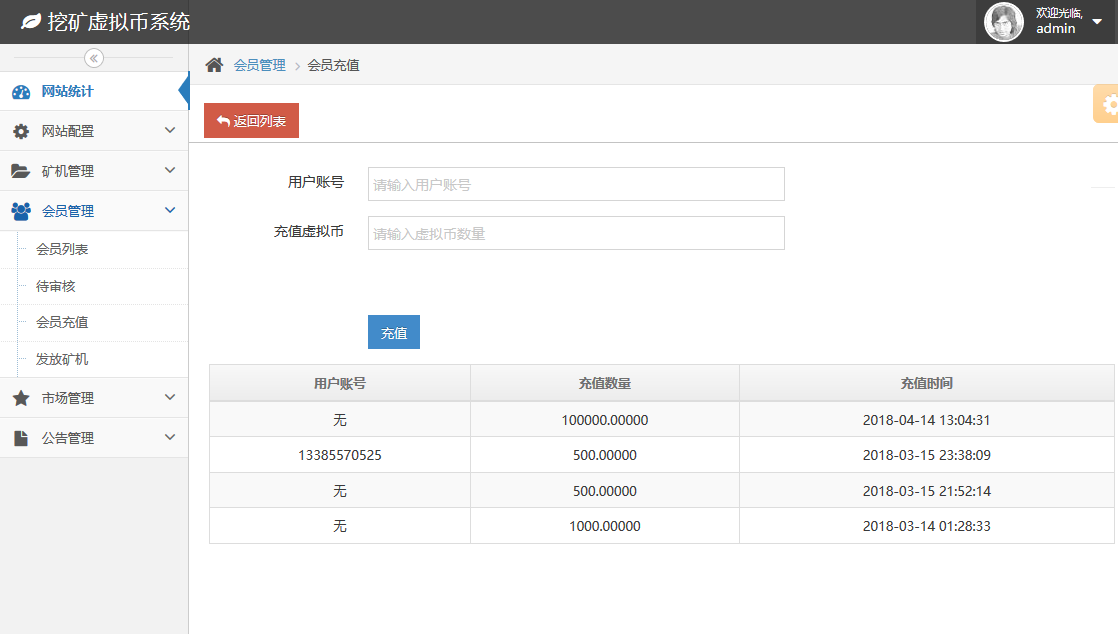
Task: Open the orange settings gear panel
Action: pyautogui.click(x=1107, y=104)
